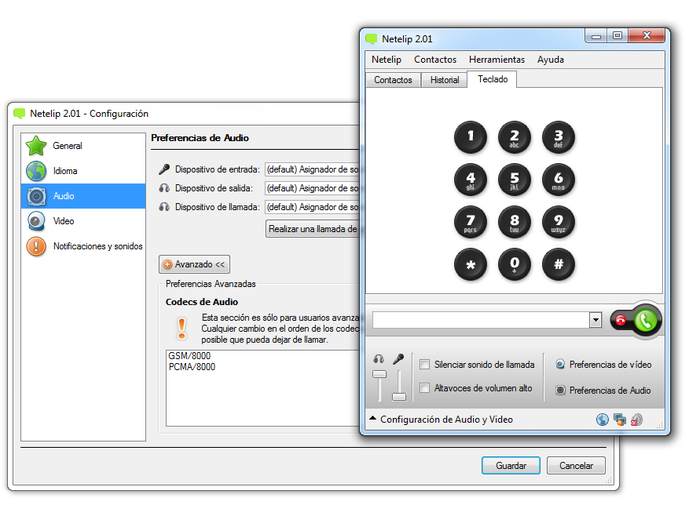Select GSM/8000 codec in list
700x516 pixels.
[x=189, y=356]
